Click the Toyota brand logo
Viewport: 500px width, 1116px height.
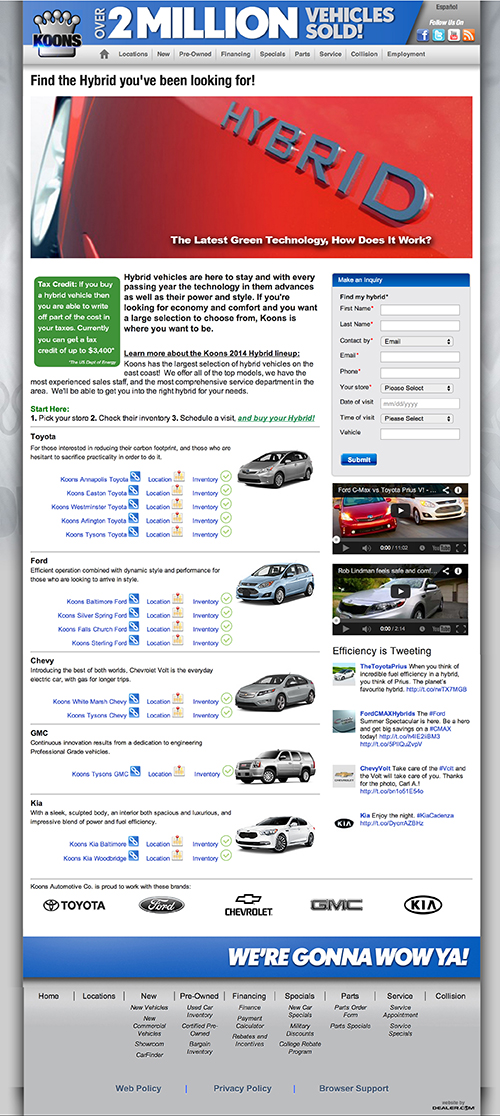click(x=74, y=905)
